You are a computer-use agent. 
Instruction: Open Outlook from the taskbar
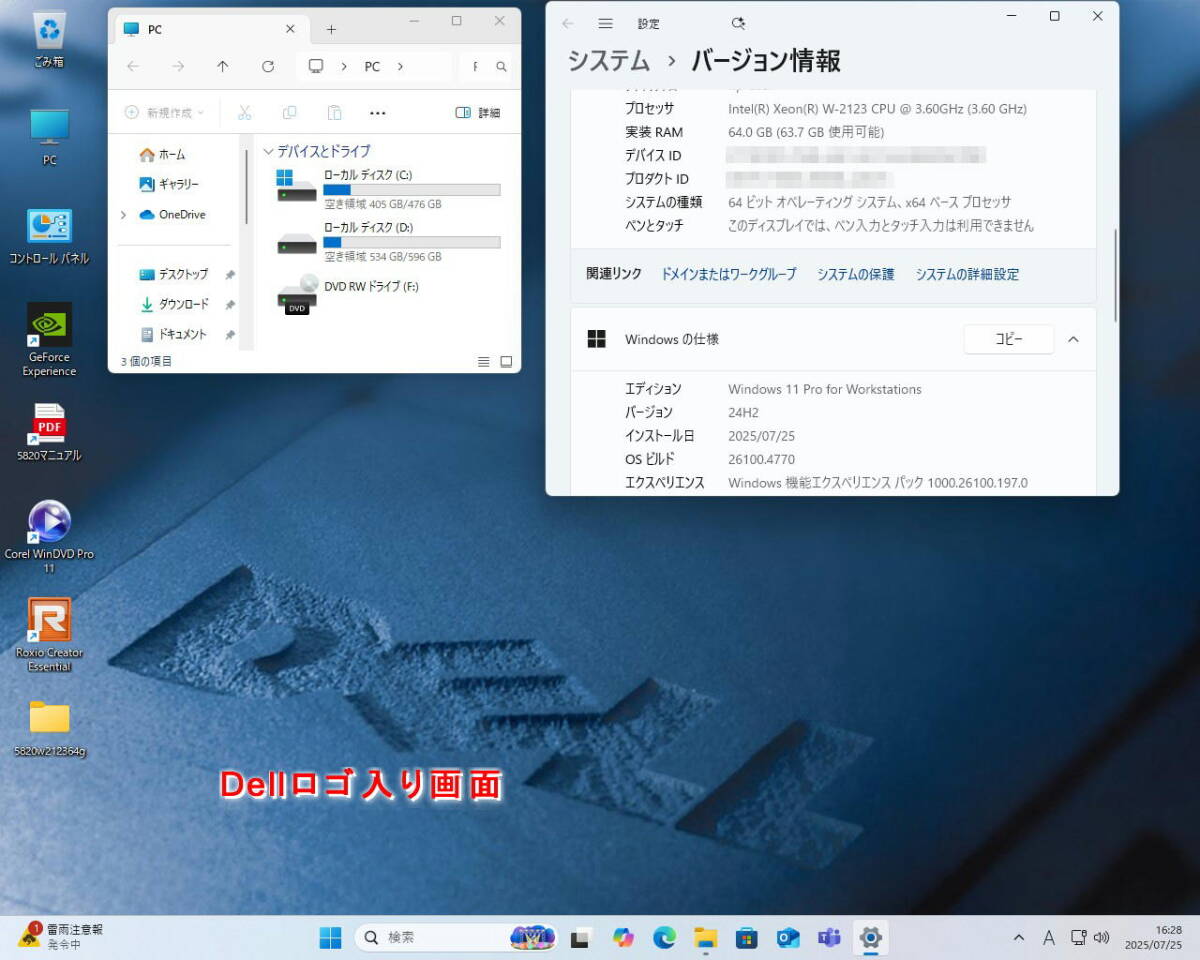coord(788,937)
